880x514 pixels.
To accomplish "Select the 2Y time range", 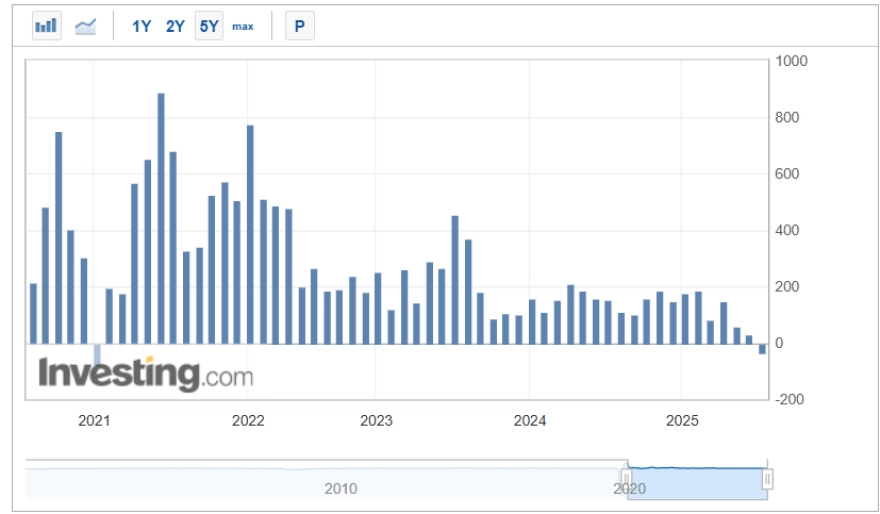I will tap(175, 26).
